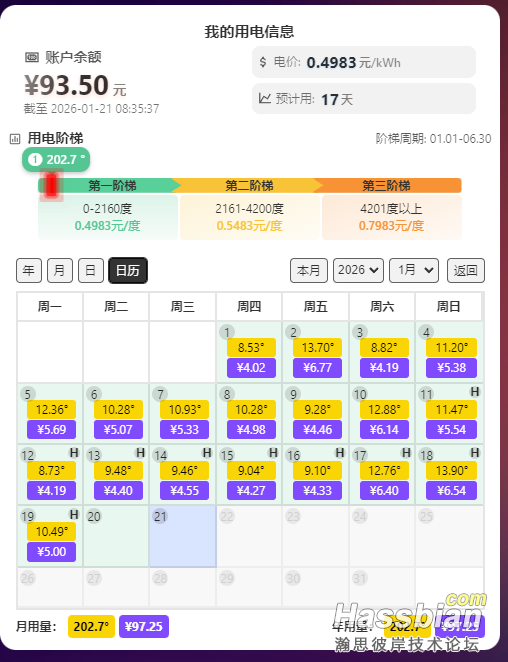The image size is (508, 662).
Task: Click the 阶梯周期: 01.01-06.30 label
Action: pos(434,138)
